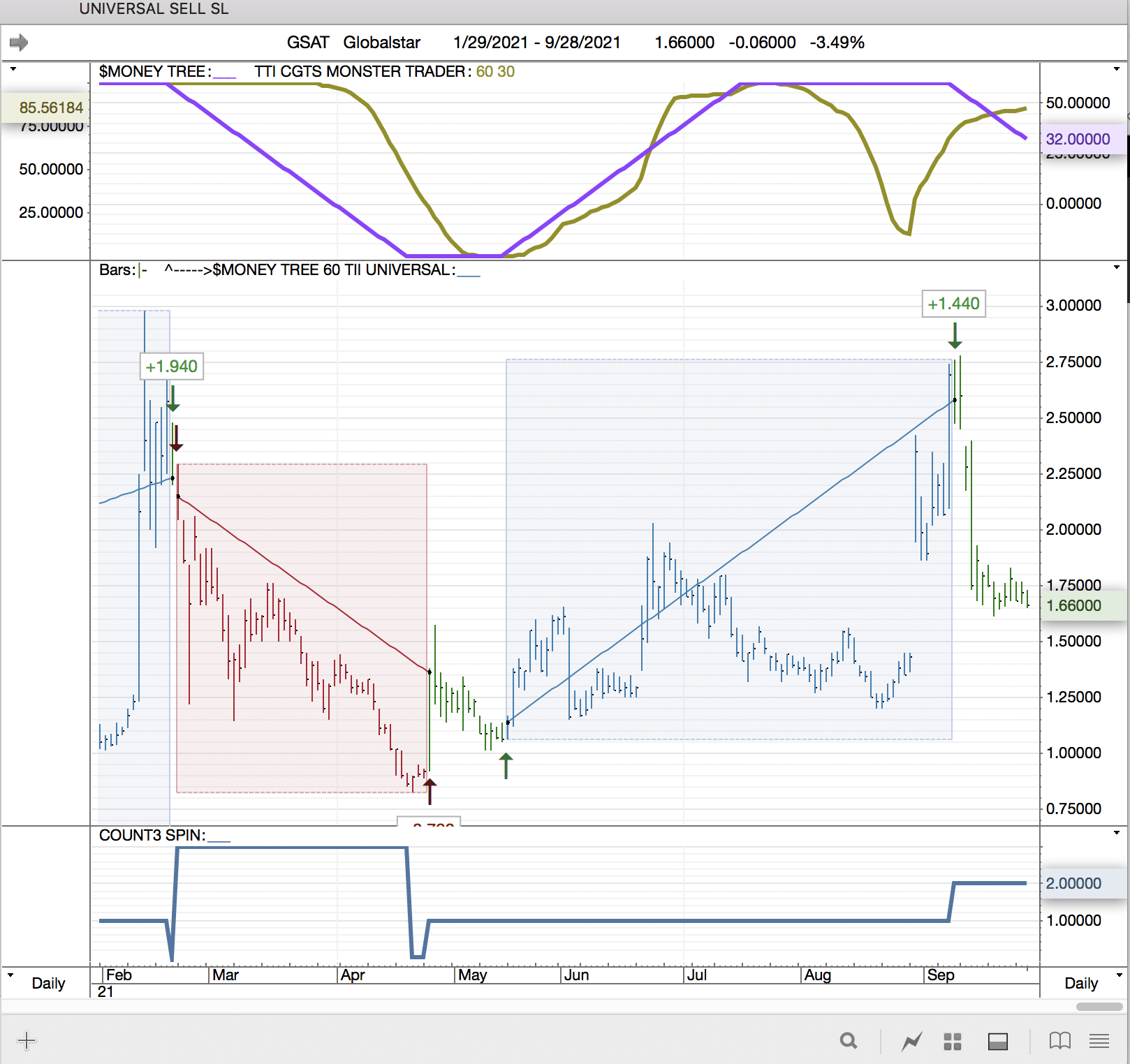
Task: Open search with the magnifying glass icon
Action: [849, 1041]
